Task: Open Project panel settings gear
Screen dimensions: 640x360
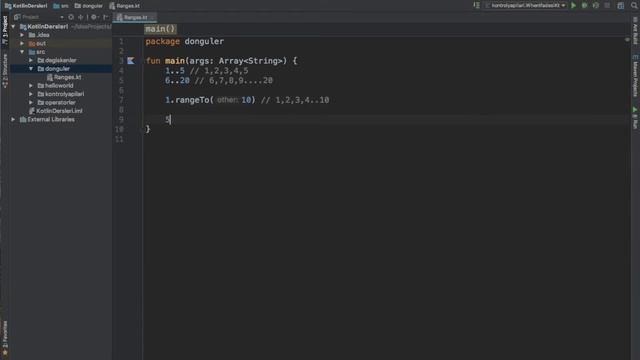Action: [x=94, y=17]
